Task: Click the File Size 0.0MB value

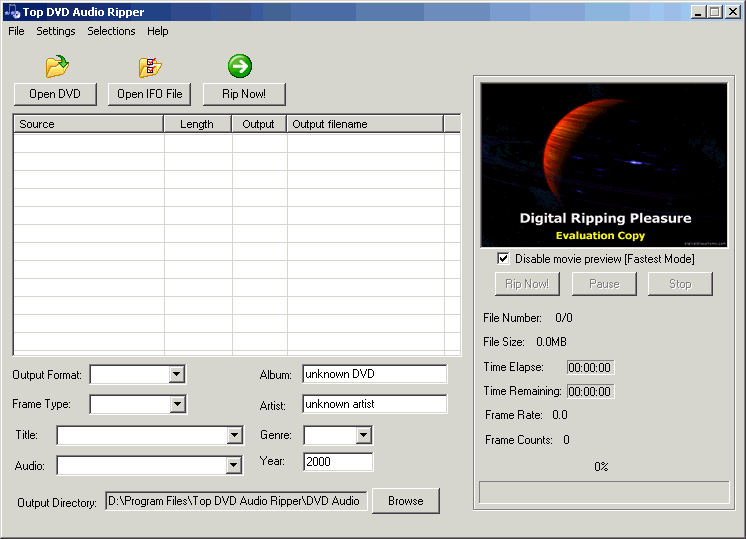Action: (551, 342)
